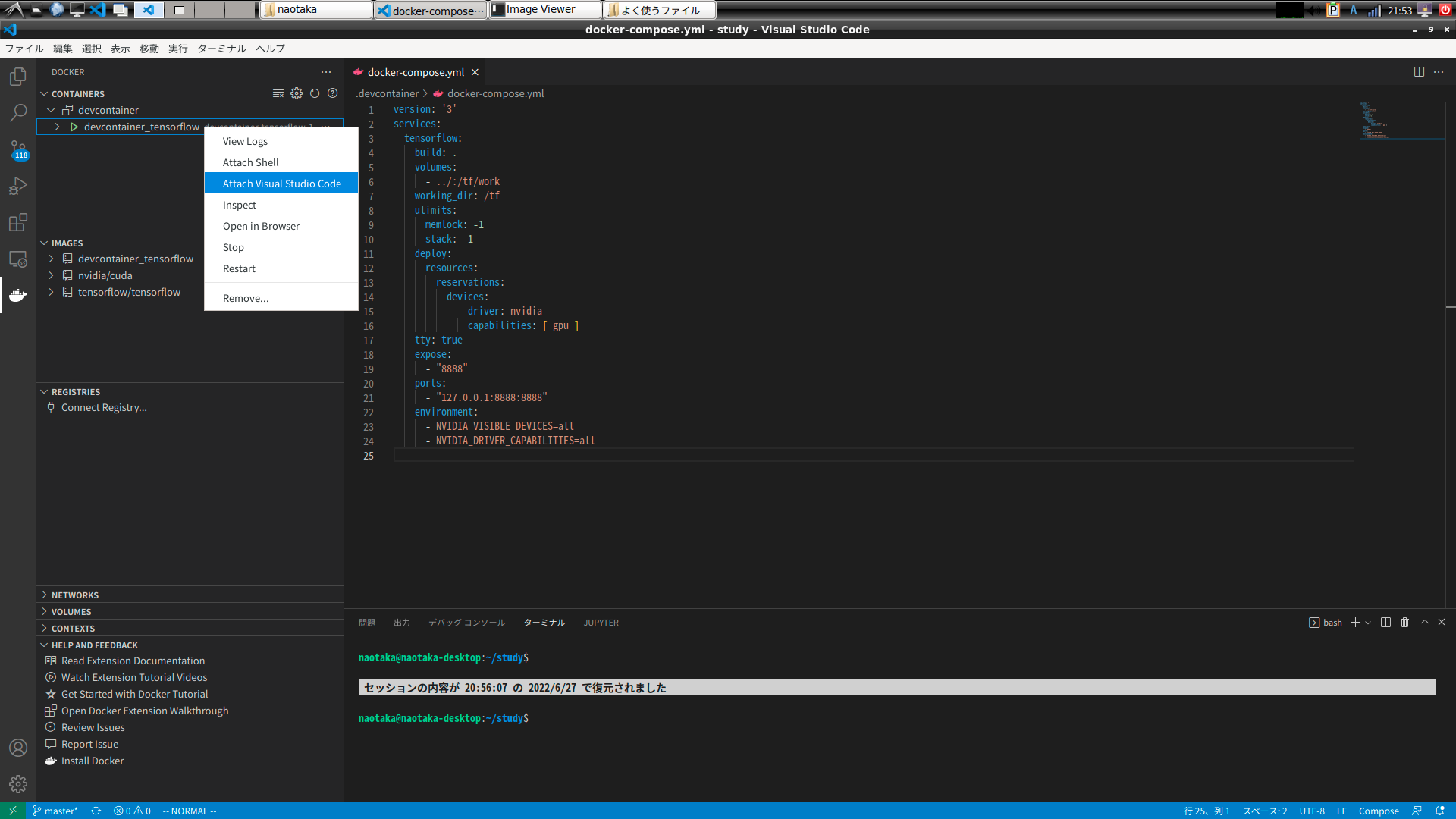Open new terminal profile dropdown arrow
Screen dimensions: 1456x819
coord(1368,623)
